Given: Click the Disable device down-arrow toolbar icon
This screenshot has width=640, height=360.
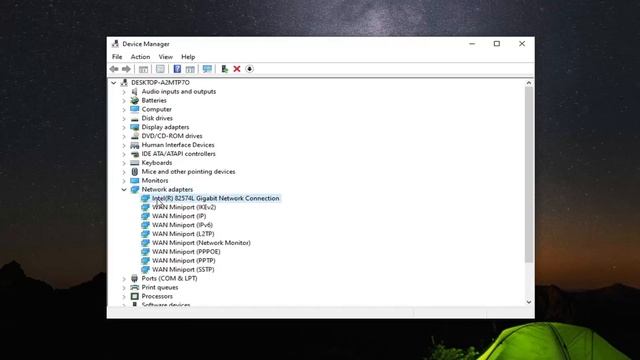Looking at the screenshot, I should 249,69.
